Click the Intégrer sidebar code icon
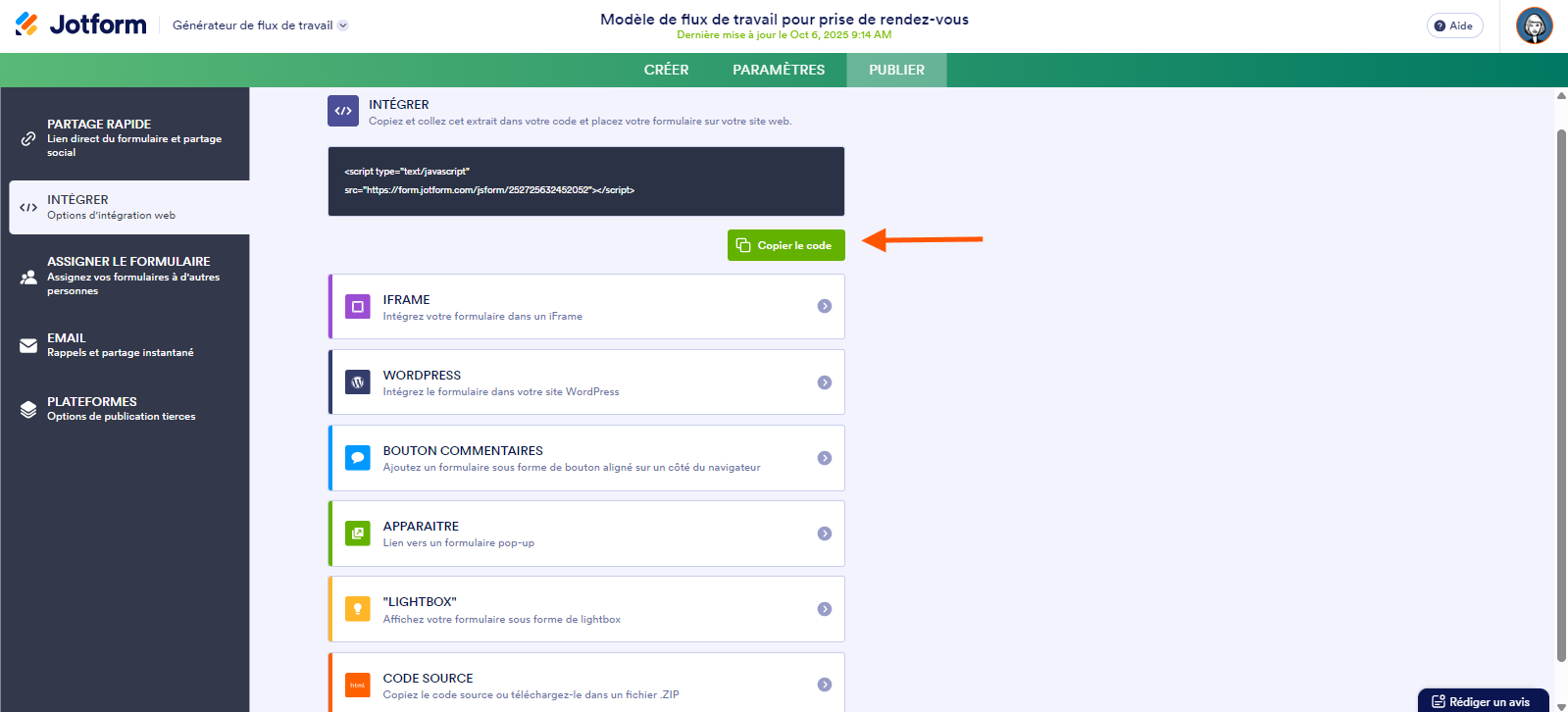 (x=28, y=207)
